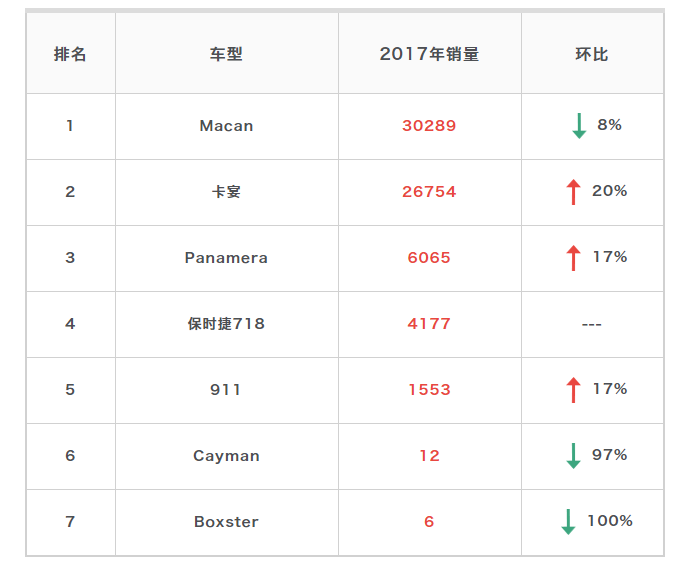Select the sales value 6065
The width and height of the screenshot is (681, 565).
click(x=429, y=258)
